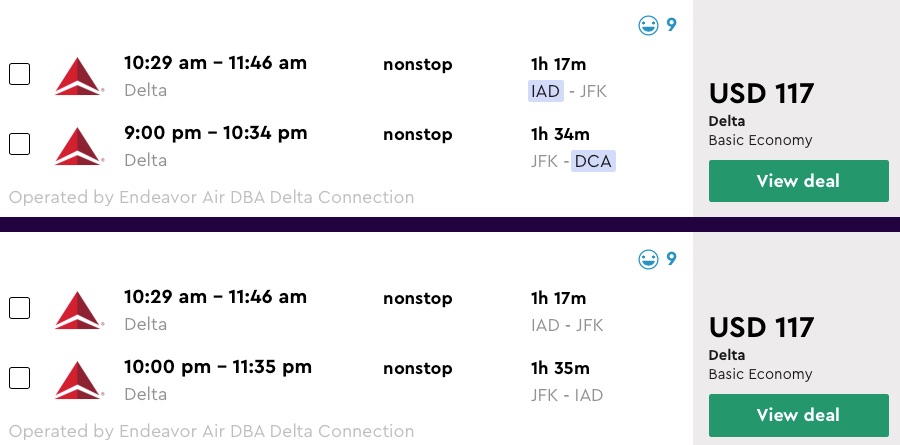This screenshot has height=445, width=900.
Task: Click the smiley rating icon on second result
Action: point(650,259)
